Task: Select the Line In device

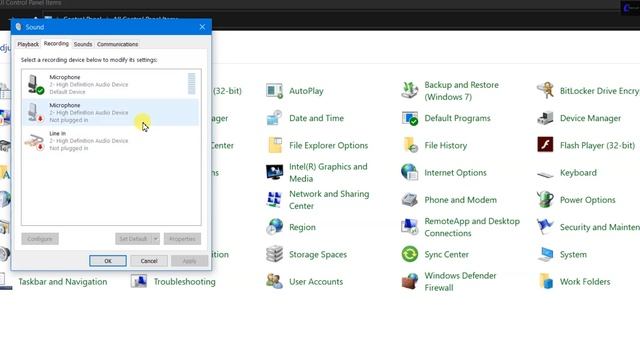Action: (x=110, y=140)
